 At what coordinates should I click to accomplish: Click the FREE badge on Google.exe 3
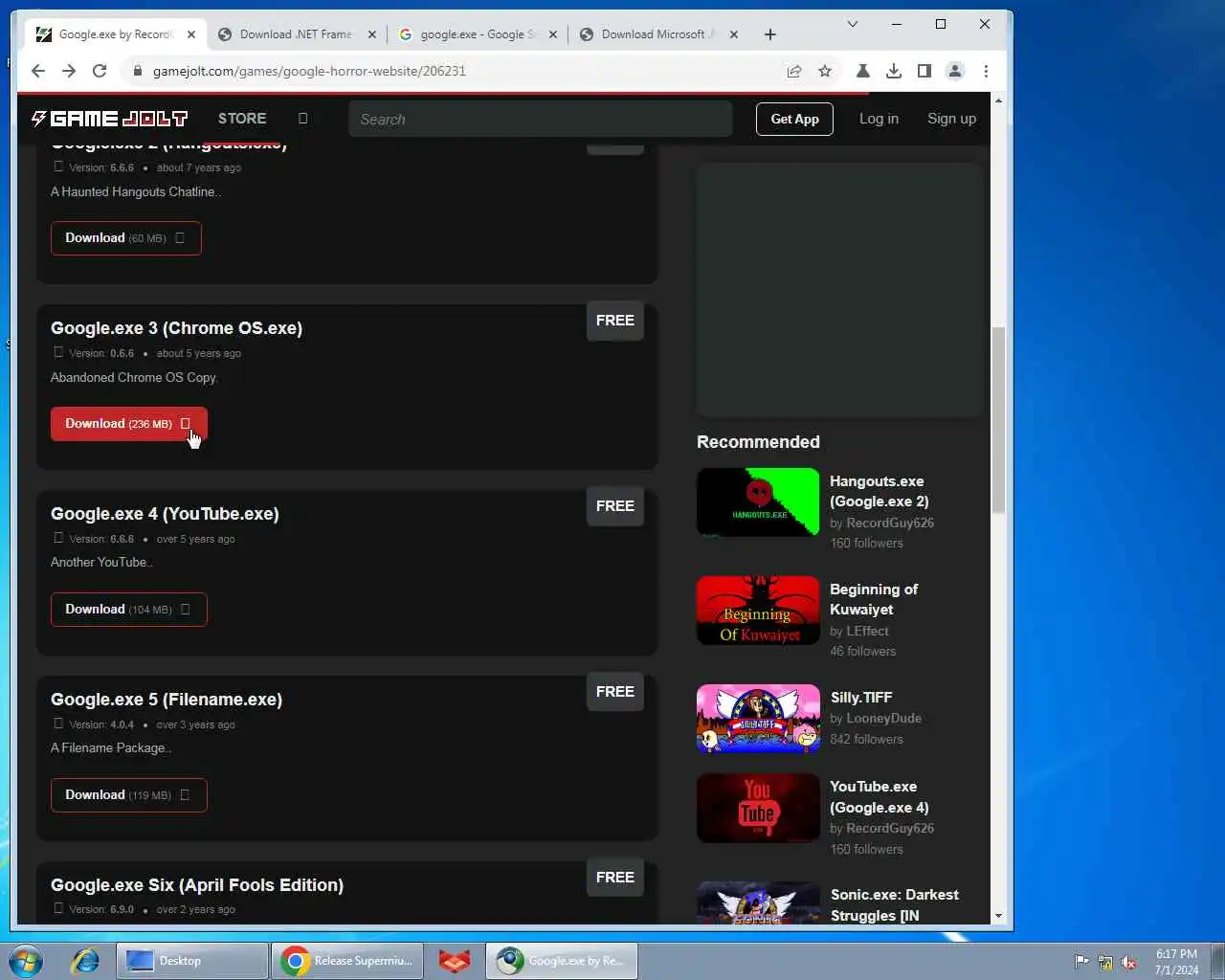[614, 321]
